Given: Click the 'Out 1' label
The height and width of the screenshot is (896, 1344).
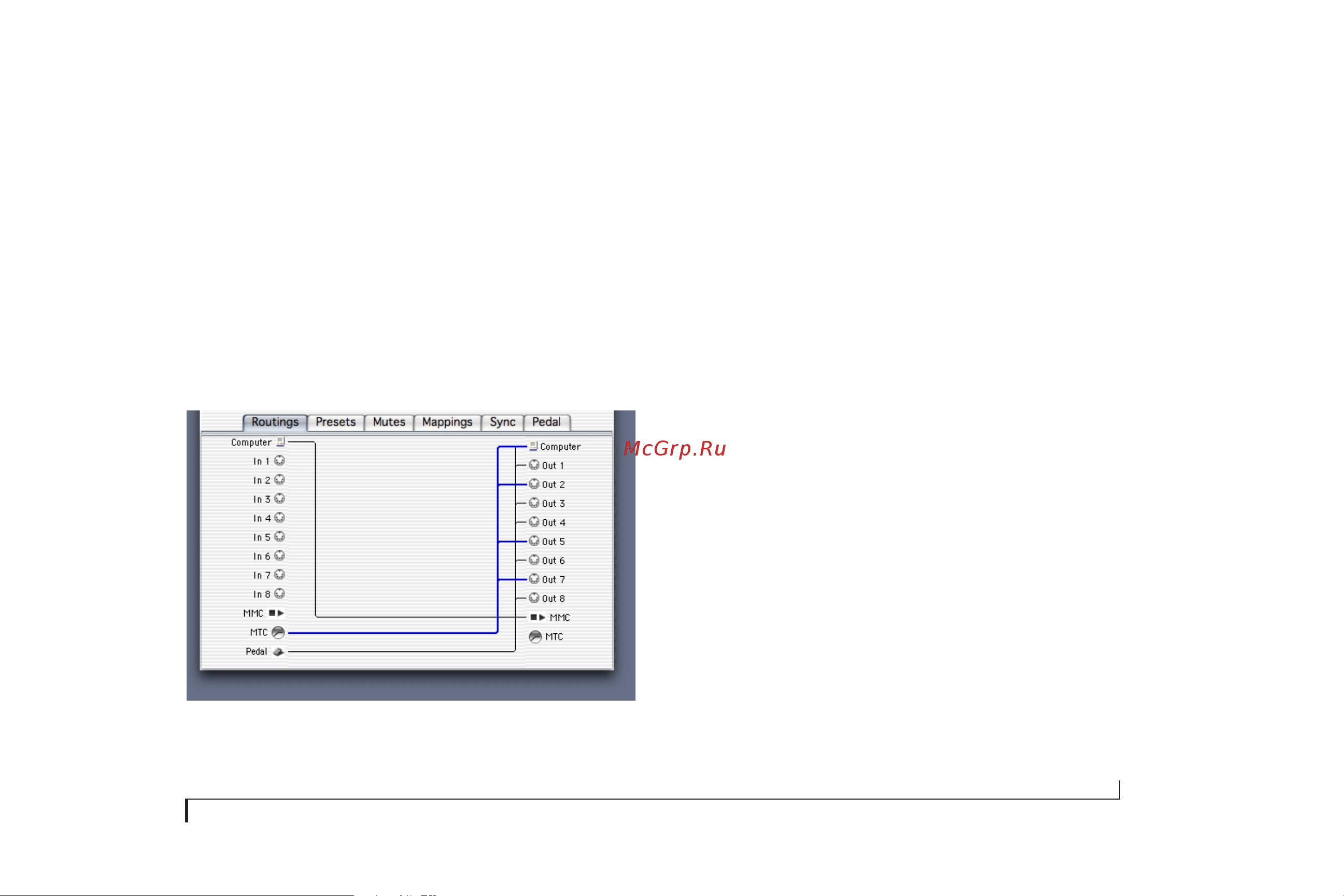Looking at the screenshot, I should coord(553,466).
